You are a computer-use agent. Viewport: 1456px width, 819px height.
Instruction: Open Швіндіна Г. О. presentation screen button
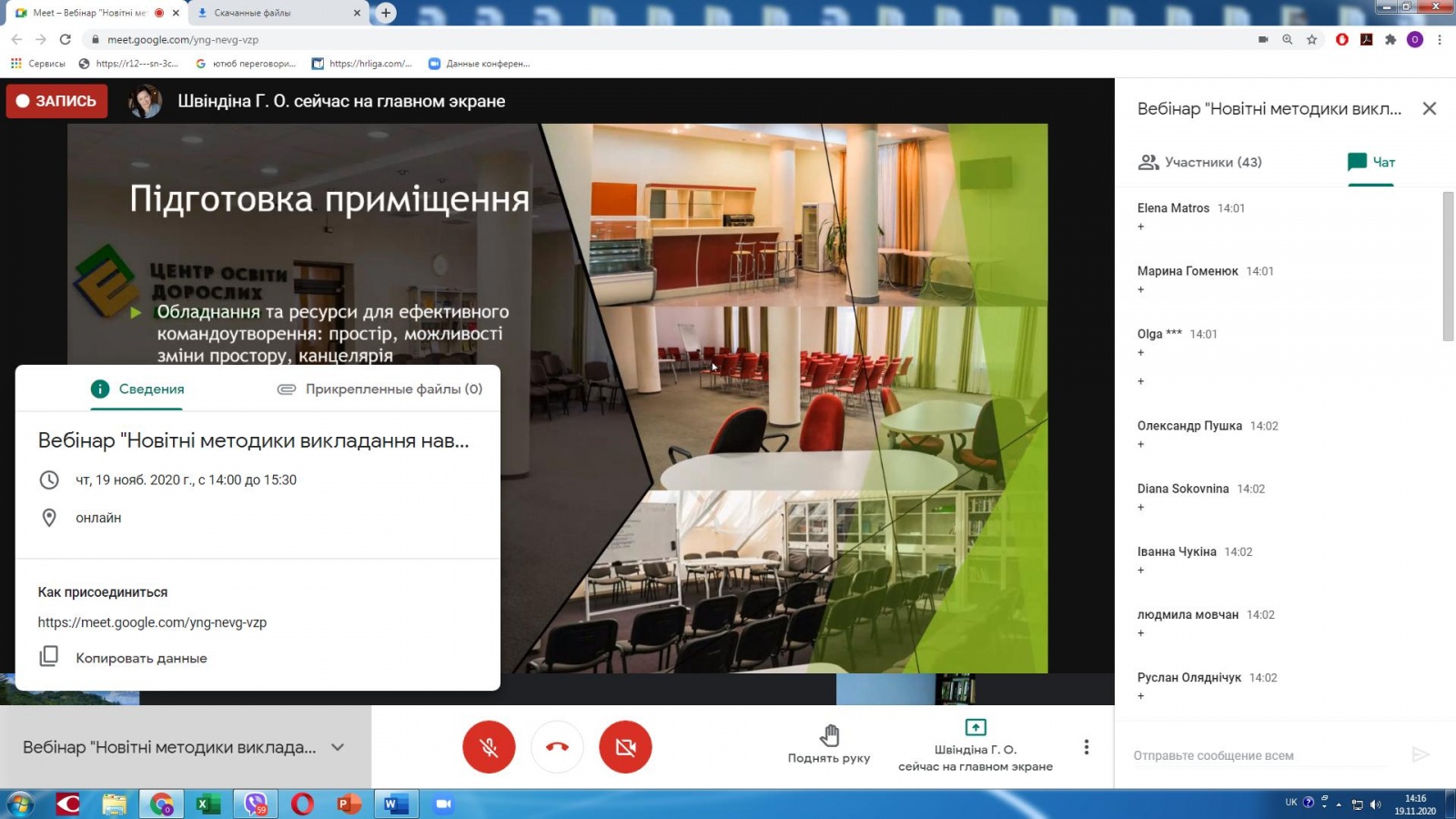[x=976, y=745]
